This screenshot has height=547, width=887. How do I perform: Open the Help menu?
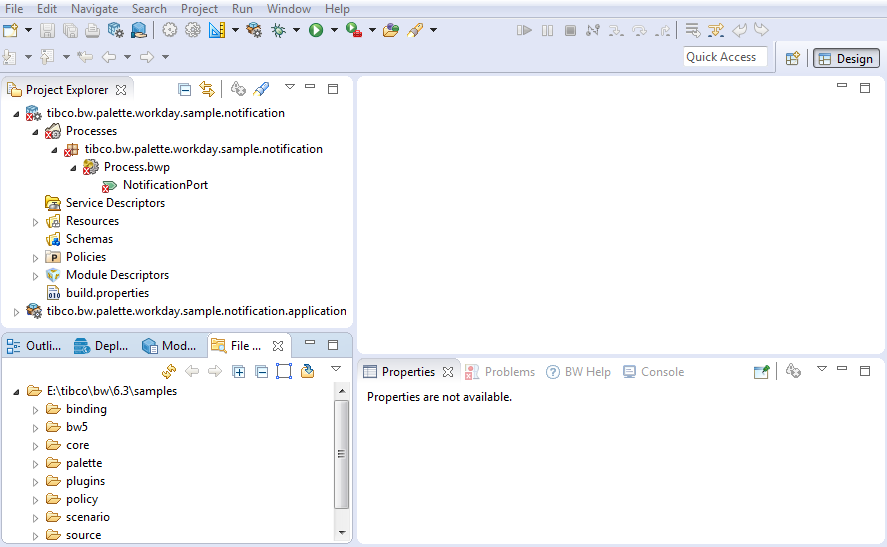(x=337, y=9)
